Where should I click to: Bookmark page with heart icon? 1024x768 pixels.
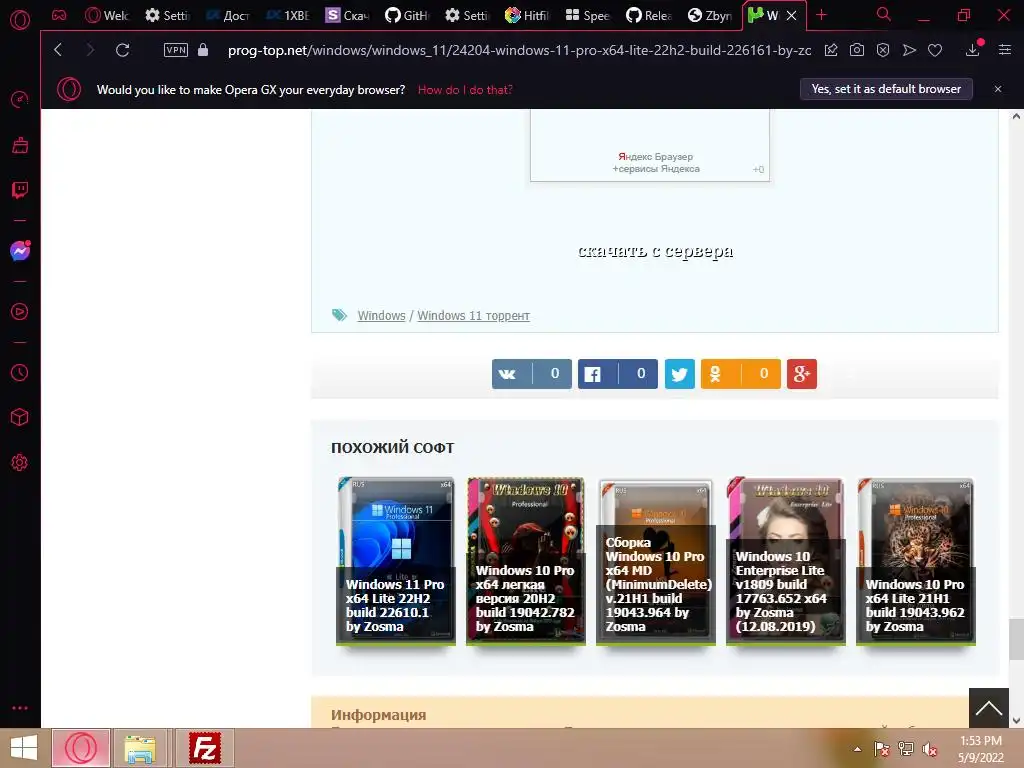point(935,50)
